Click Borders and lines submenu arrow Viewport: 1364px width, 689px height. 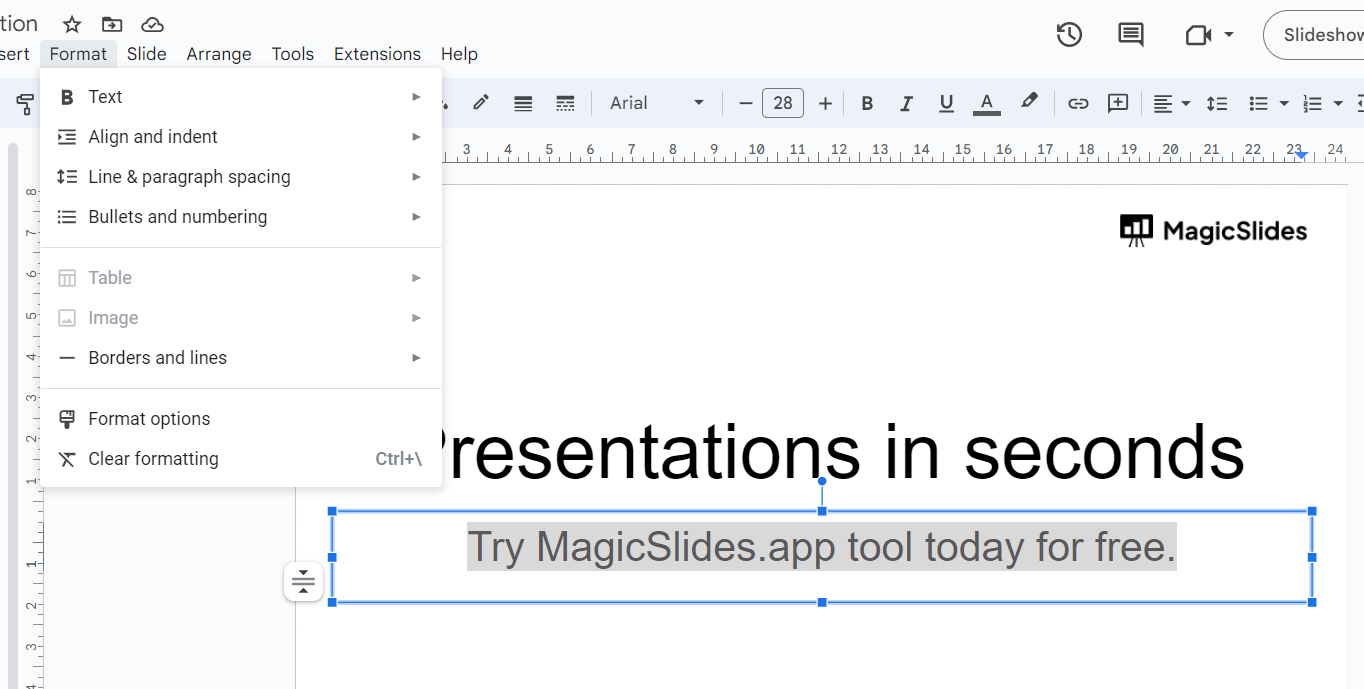tap(416, 358)
